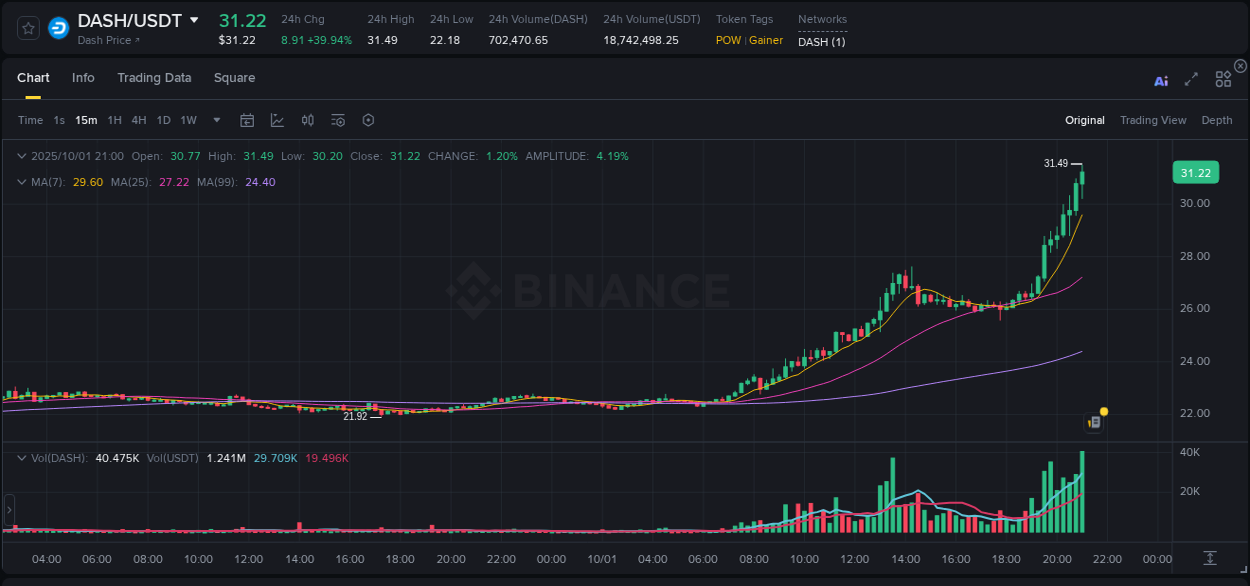Open the DASH/USDT pair selector dropdown

coord(194,19)
